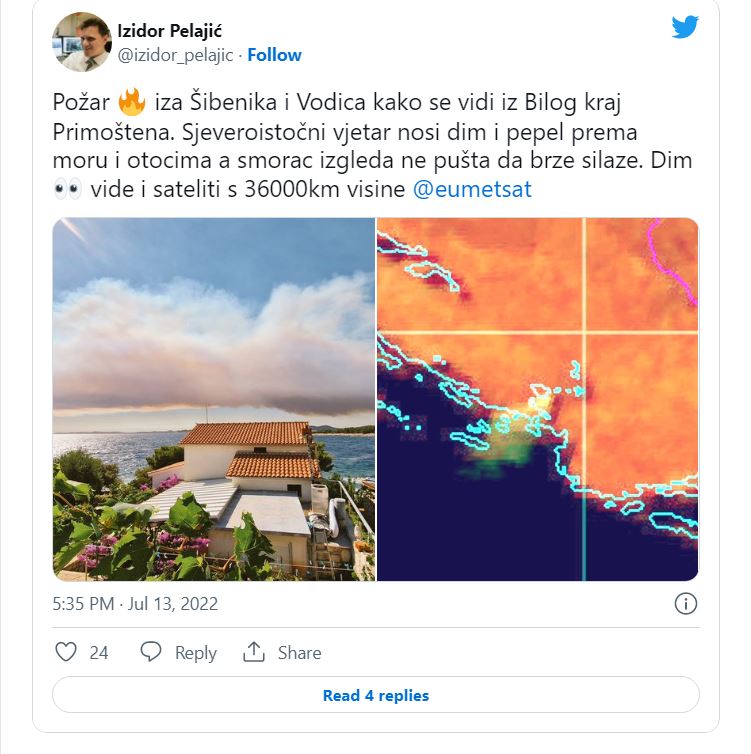Image resolution: width=751 pixels, height=754 pixels.
Task: Click the reply speech bubble icon
Action: click(x=151, y=652)
